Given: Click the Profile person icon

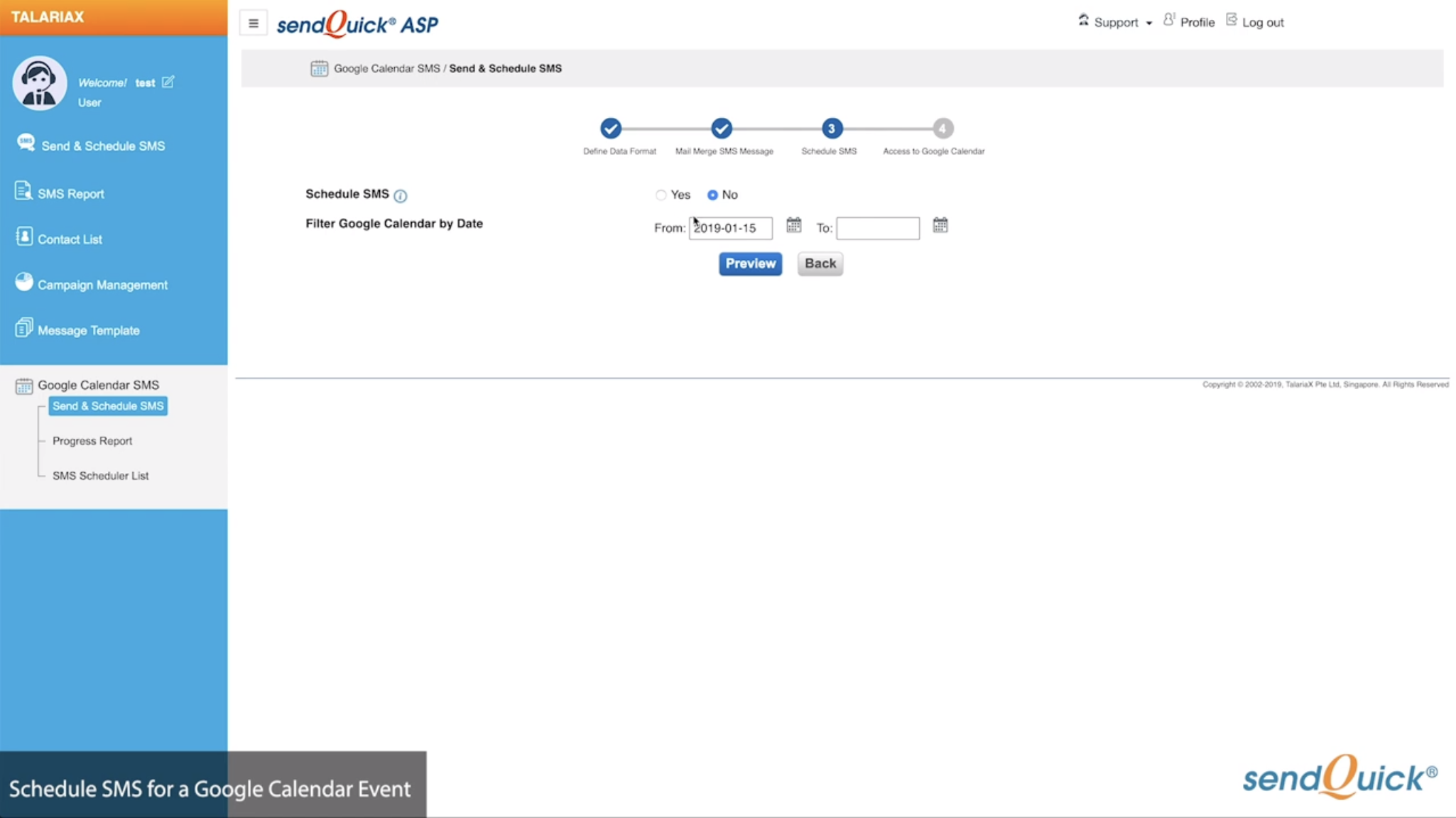Looking at the screenshot, I should [1169, 20].
